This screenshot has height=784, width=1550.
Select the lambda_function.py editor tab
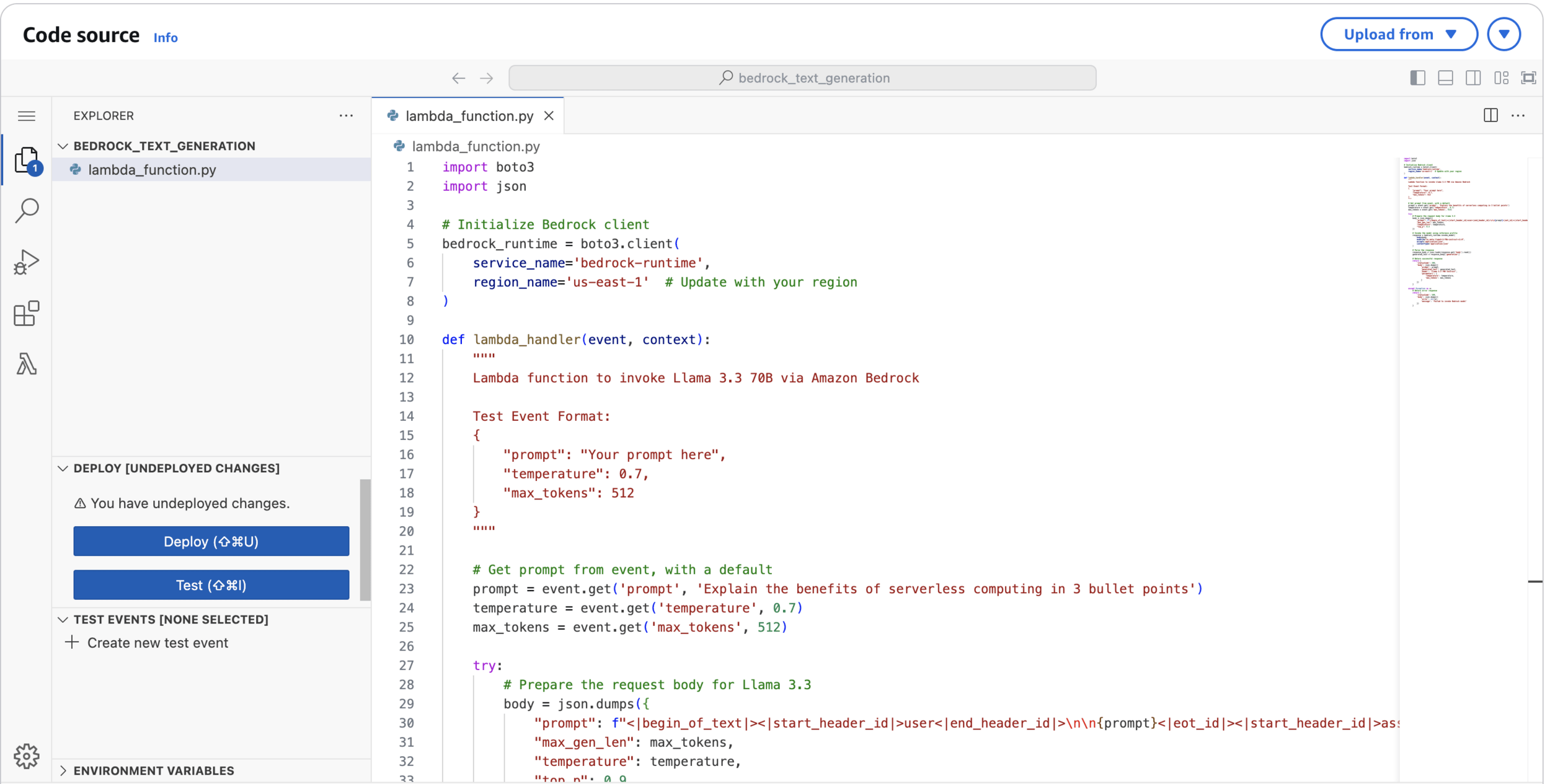pos(469,116)
